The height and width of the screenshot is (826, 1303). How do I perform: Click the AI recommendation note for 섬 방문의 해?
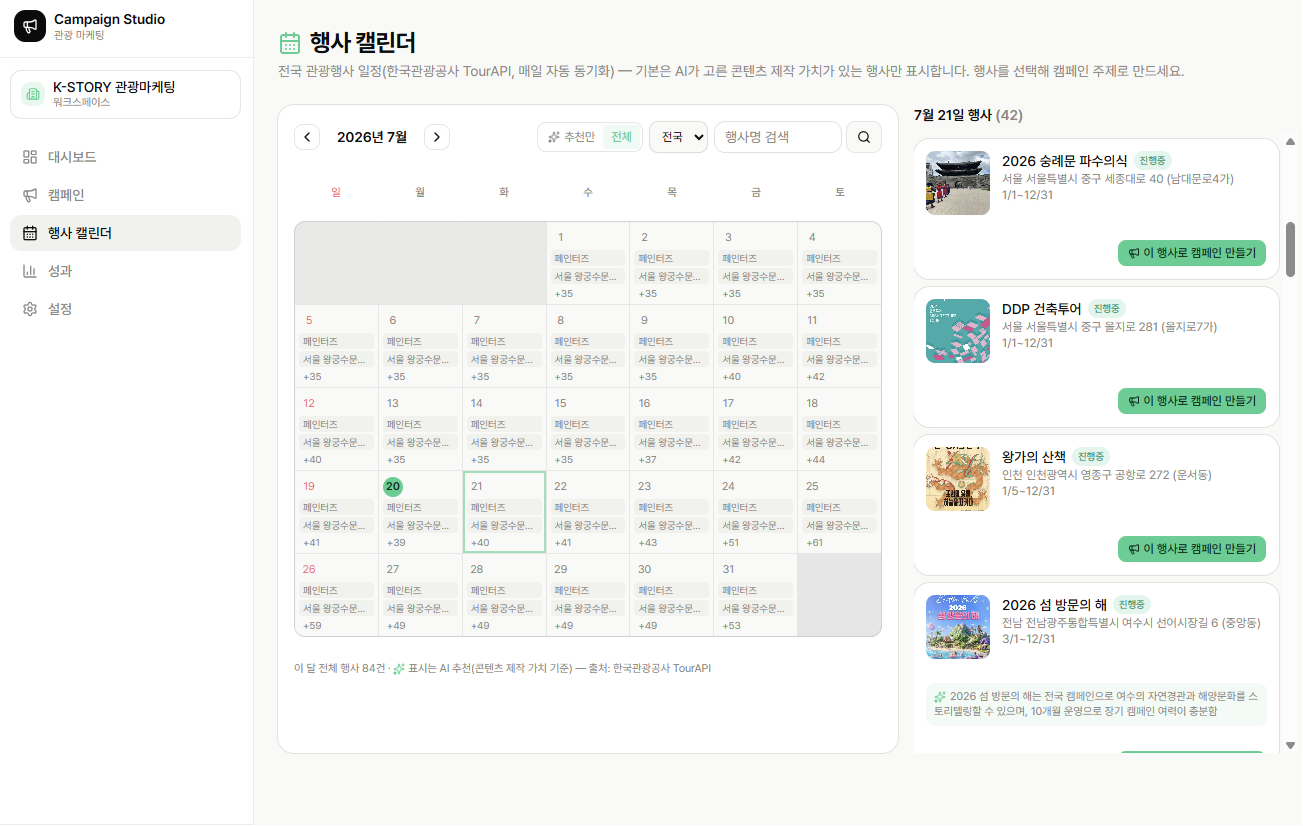click(x=1096, y=704)
